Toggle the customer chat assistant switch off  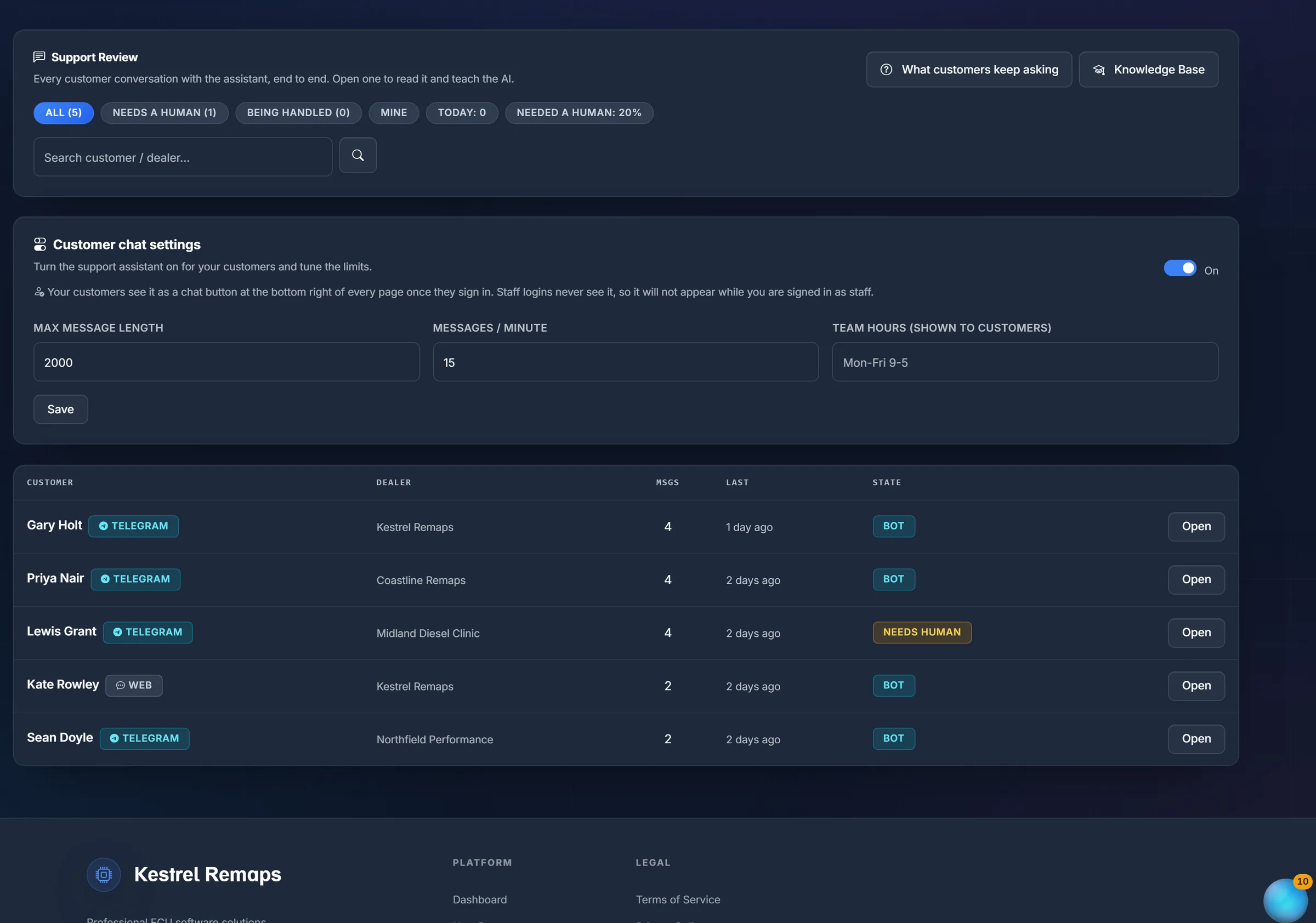click(1179, 268)
